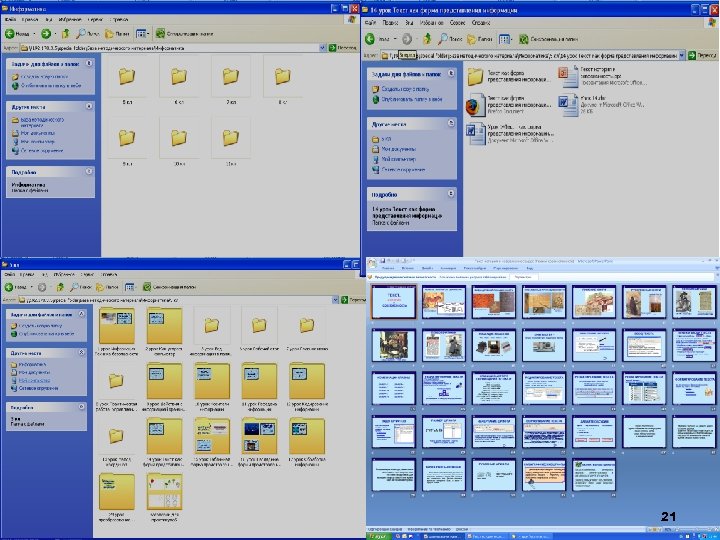This screenshot has height=540, width=720.
Task: Open Вид views dropdown in Информатика window toolbar
Action: pos(142,34)
